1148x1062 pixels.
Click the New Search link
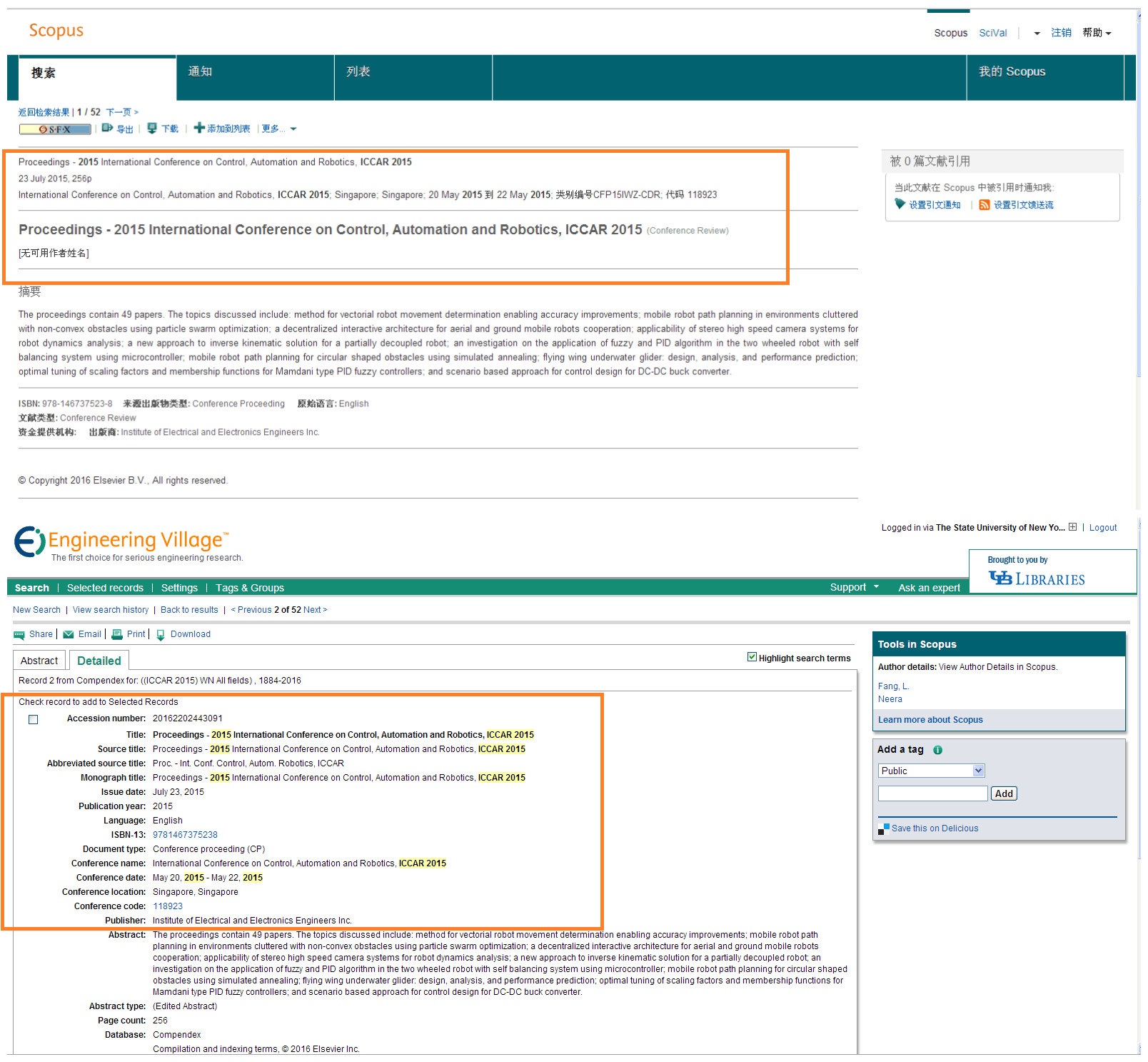(x=36, y=610)
